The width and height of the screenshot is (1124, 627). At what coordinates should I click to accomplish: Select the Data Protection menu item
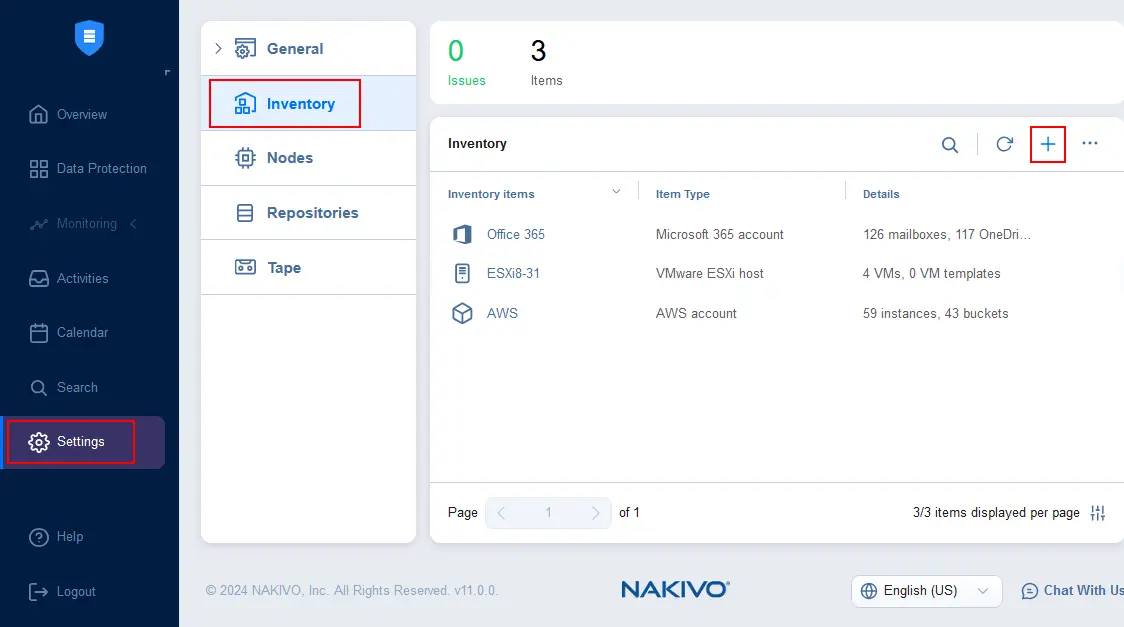[x=101, y=169]
